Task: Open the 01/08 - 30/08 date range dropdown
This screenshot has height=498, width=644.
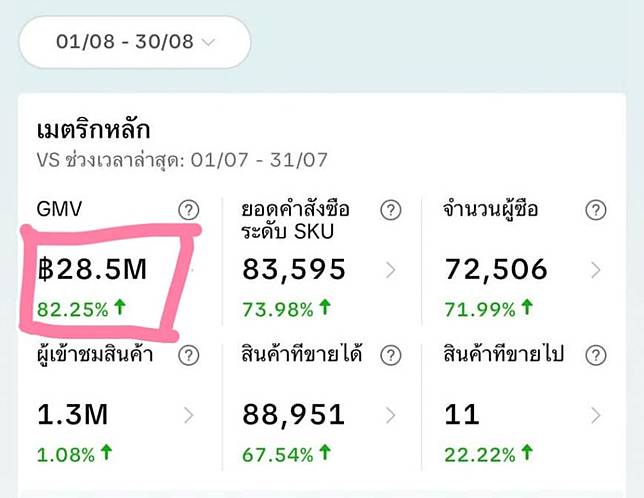Action: [135, 42]
